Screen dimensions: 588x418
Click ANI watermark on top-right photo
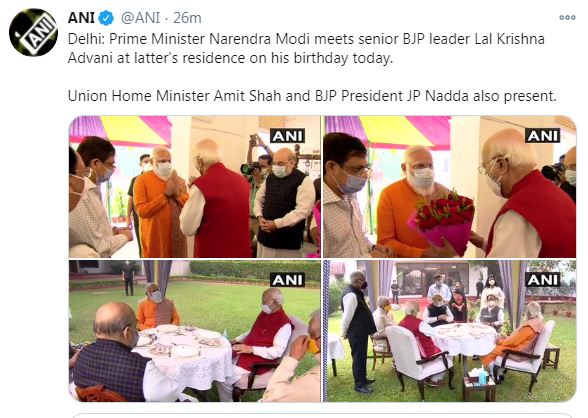543,136
